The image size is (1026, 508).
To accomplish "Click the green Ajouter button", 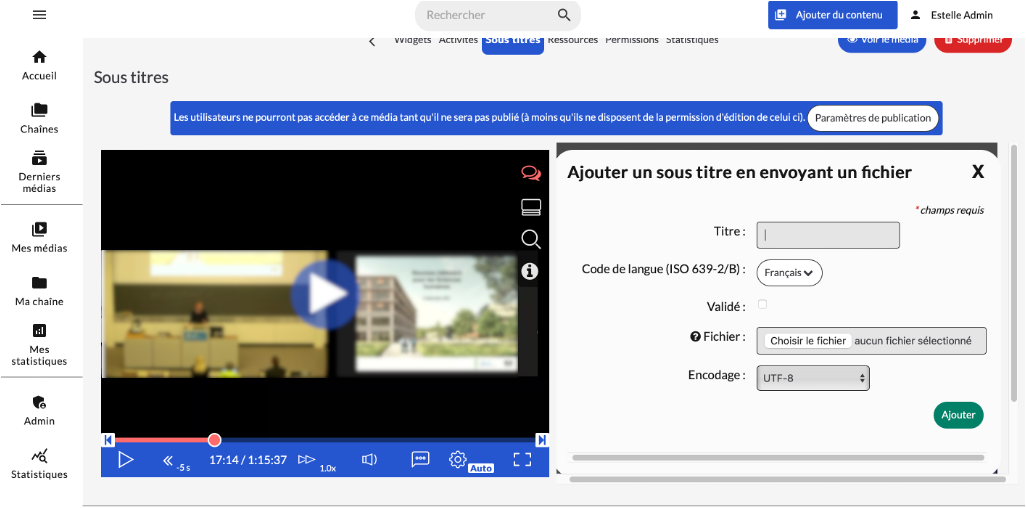I will point(958,415).
